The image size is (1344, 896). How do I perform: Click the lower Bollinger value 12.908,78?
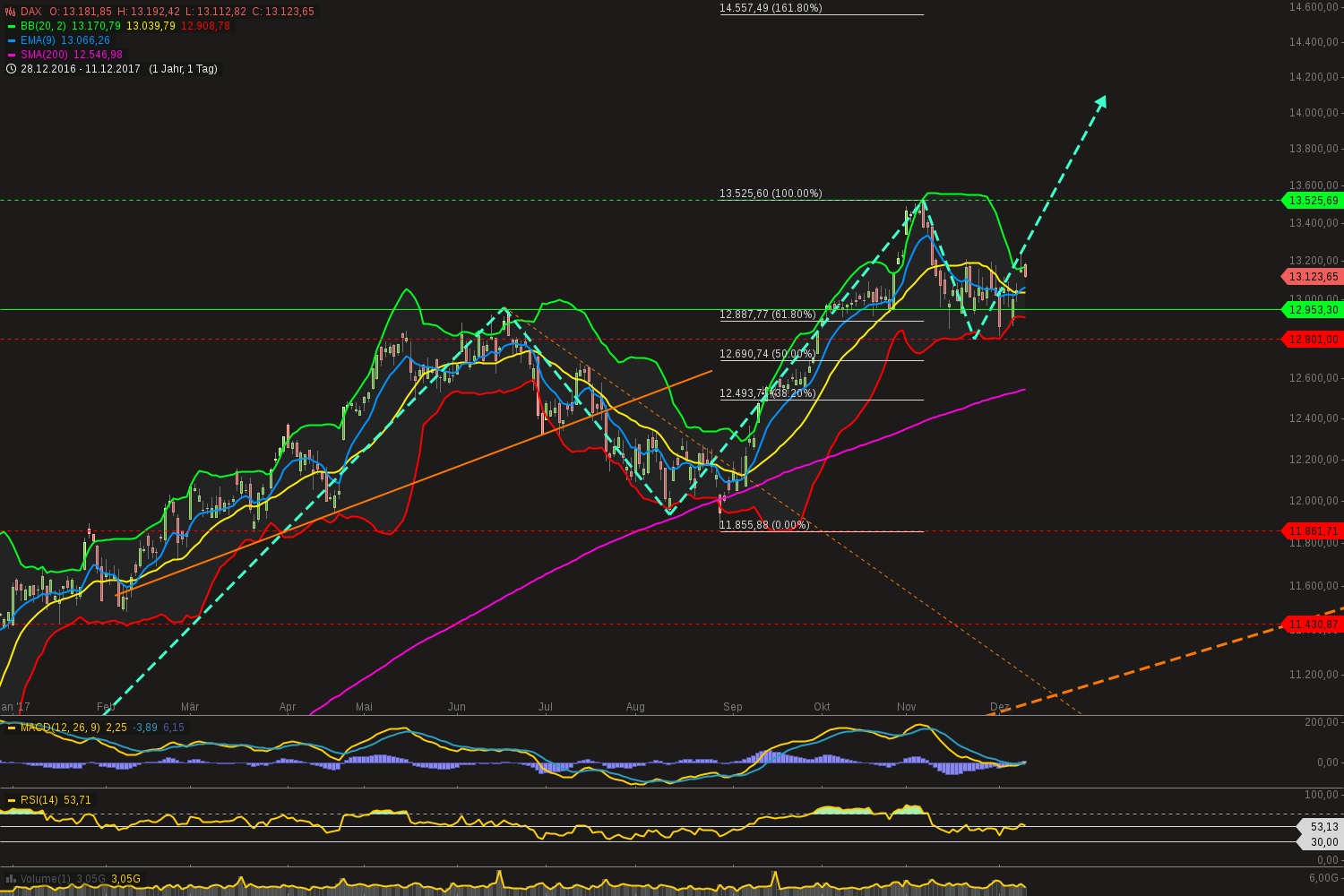click(205, 26)
